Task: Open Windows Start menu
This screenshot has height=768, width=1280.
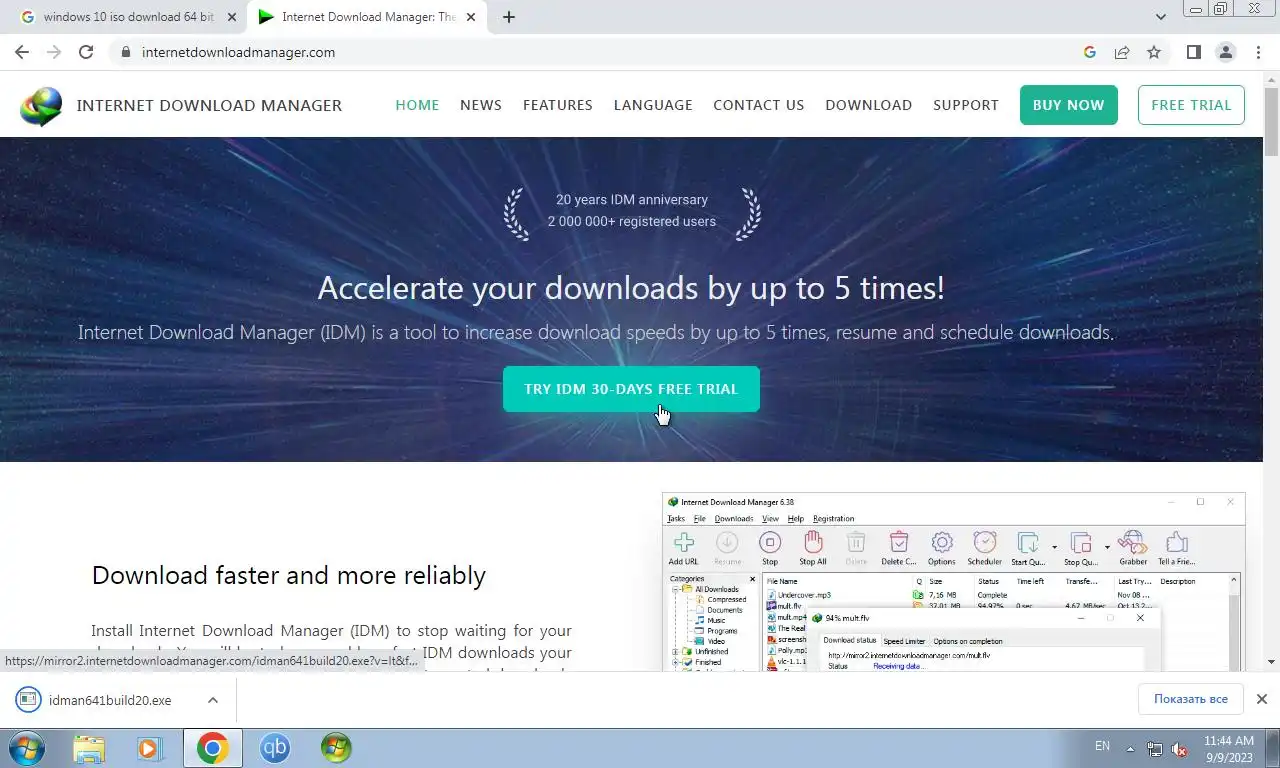Action: 25,747
